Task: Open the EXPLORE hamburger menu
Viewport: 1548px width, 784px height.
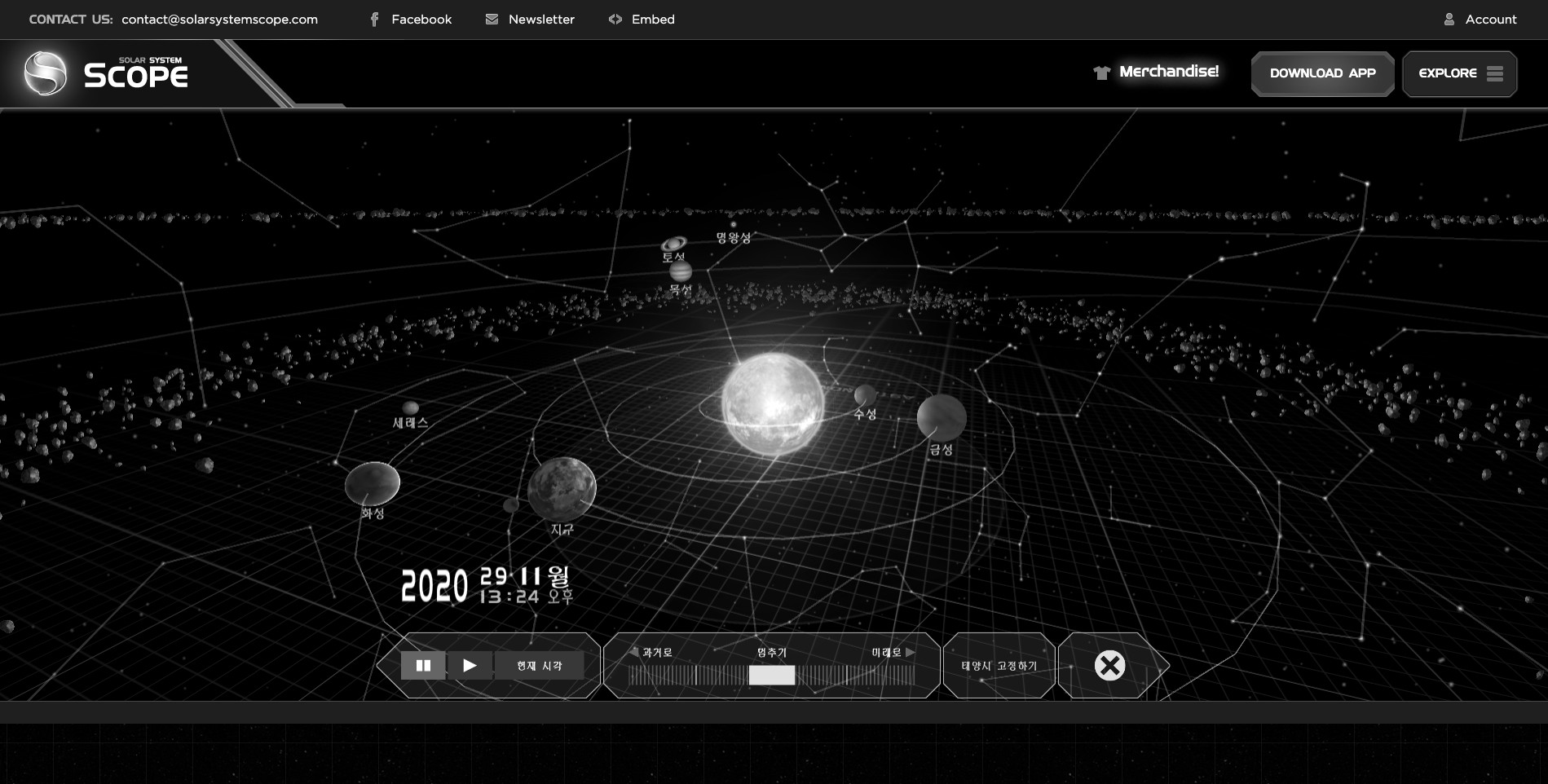Action: point(1459,73)
